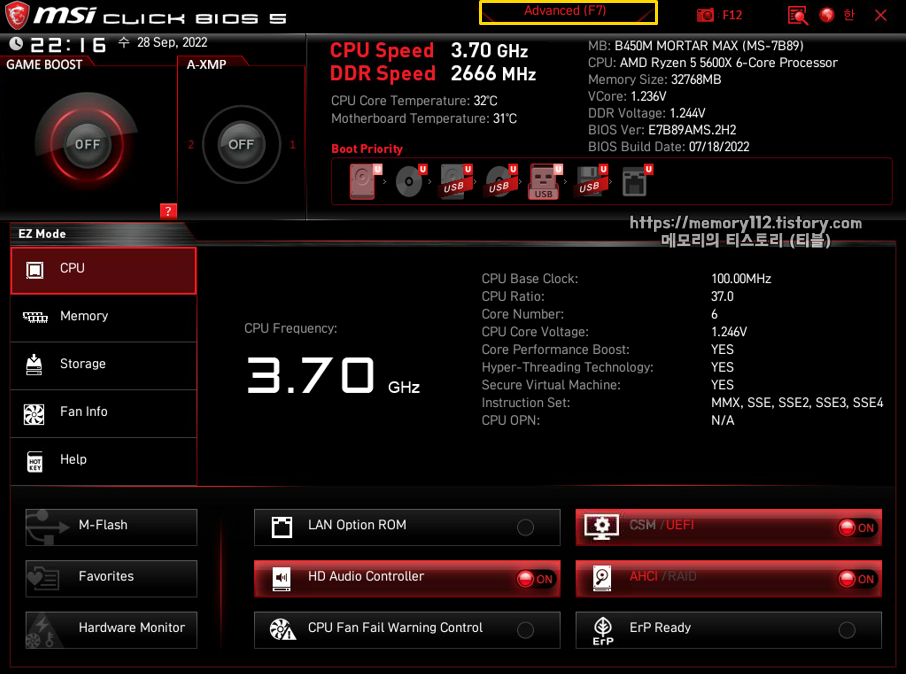Select the hard disk boot device icon
The image size is (906, 674).
(x=365, y=182)
